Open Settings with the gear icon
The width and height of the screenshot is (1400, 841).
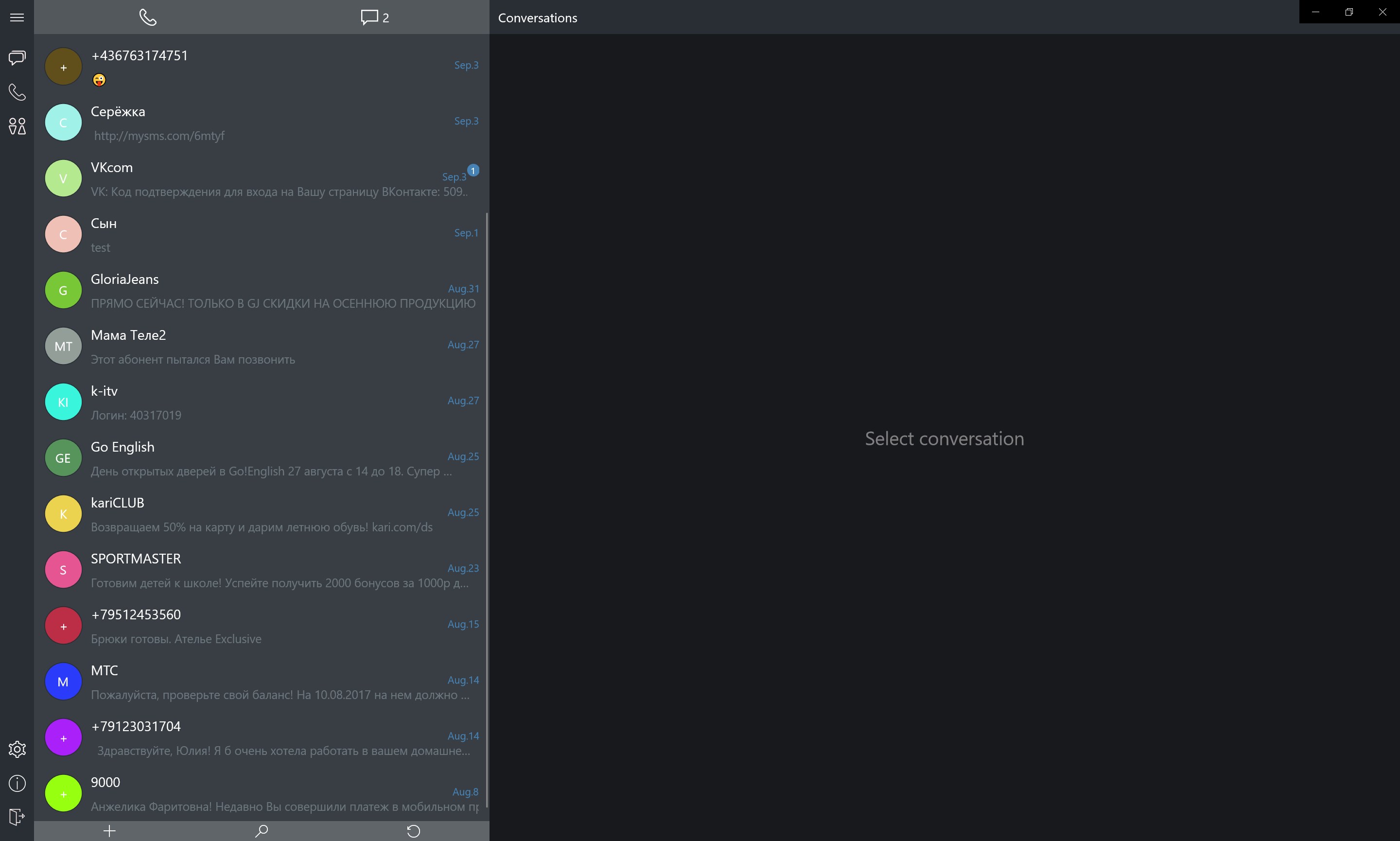tap(17, 749)
